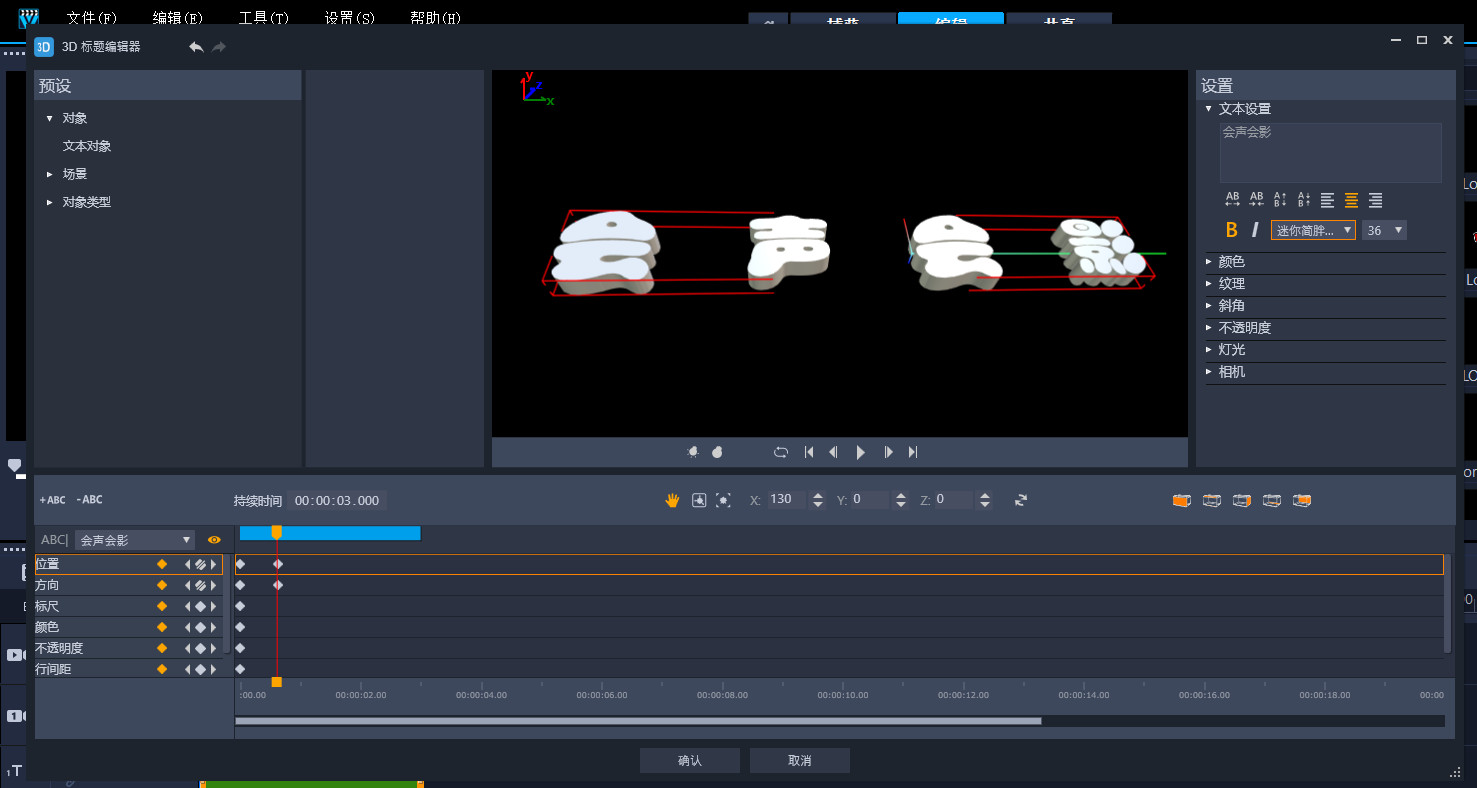The width and height of the screenshot is (1477, 788).
Task: Decrease character spacing with AB inward arrows
Action: pyautogui.click(x=1256, y=200)
